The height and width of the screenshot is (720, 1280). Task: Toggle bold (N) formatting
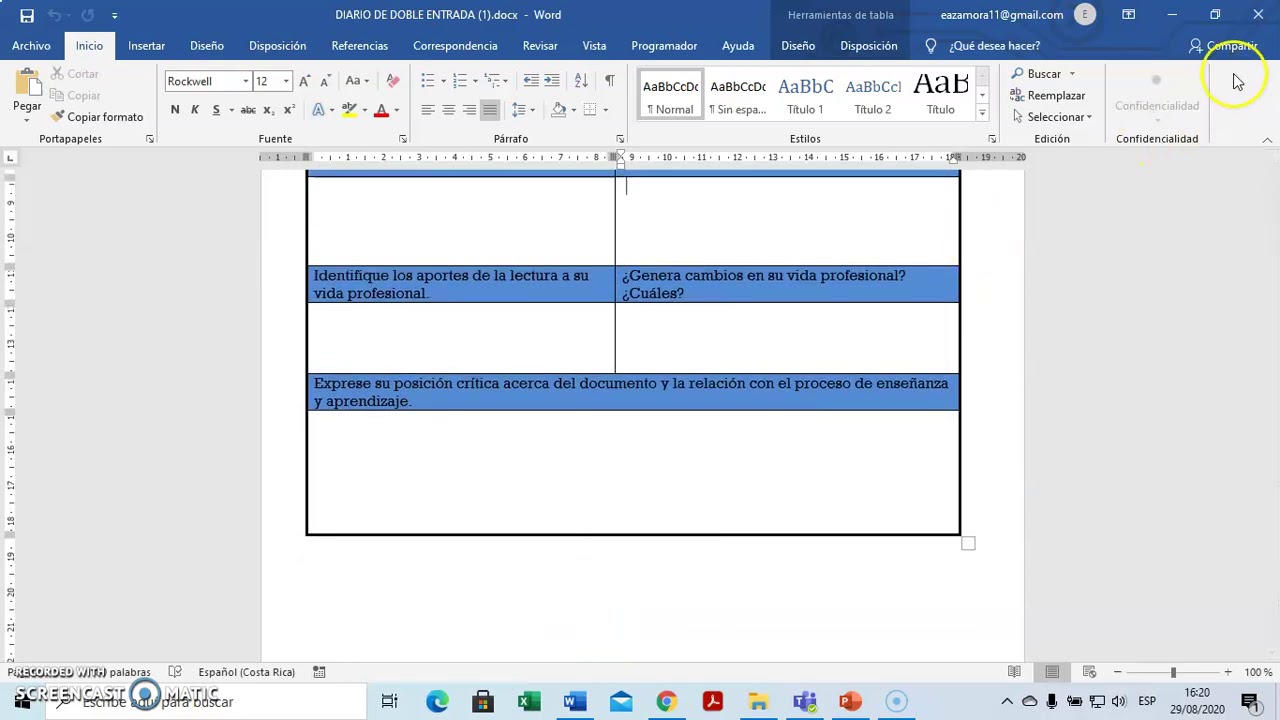(x=175, y=110)
